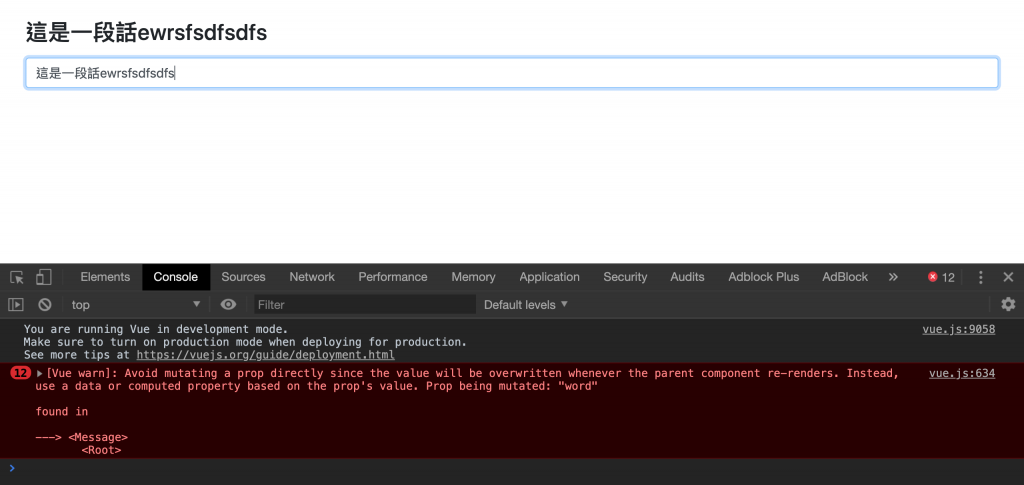Open the Adblock Plus tab
The height and width of the screenshot is (485, 1024).
click(x=763, y=277)
